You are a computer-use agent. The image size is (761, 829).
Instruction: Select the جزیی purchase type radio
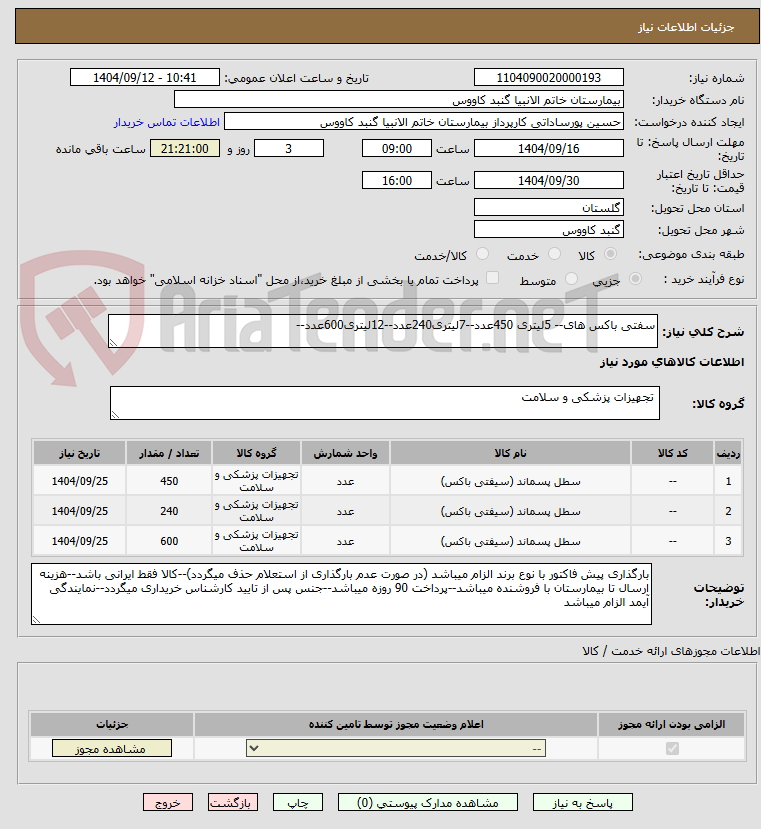click(x=635, y=279)
